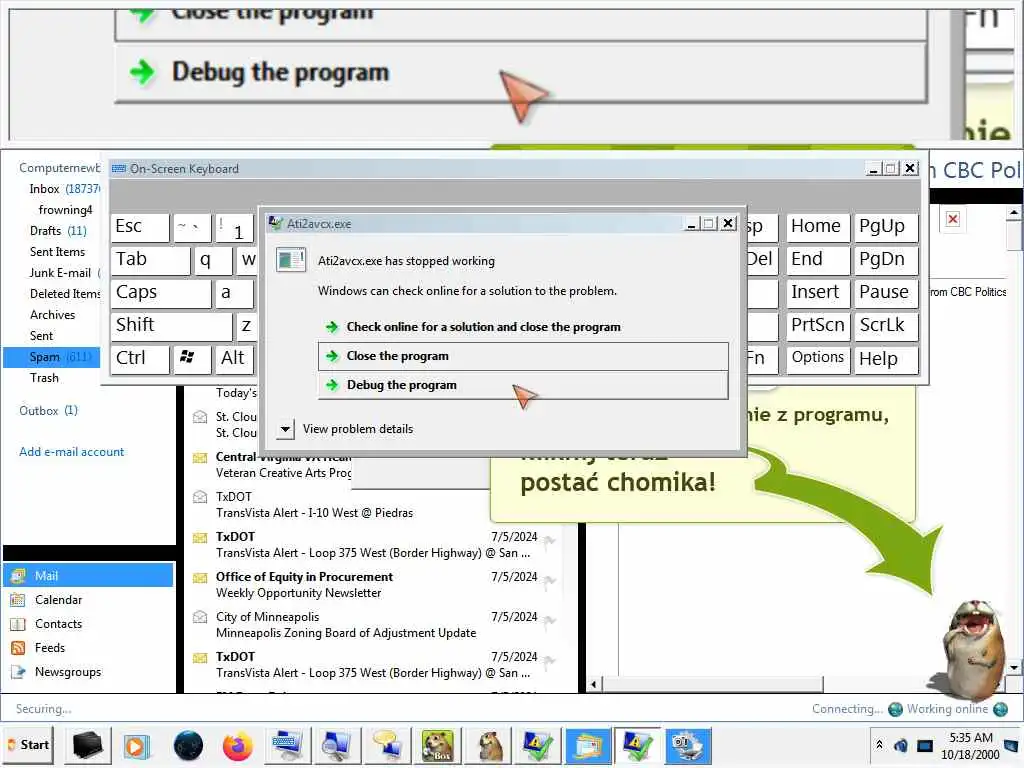Click PrtScn key on On-Screen Keyboard
1024x768 pixels.
[x=818, y=325]
